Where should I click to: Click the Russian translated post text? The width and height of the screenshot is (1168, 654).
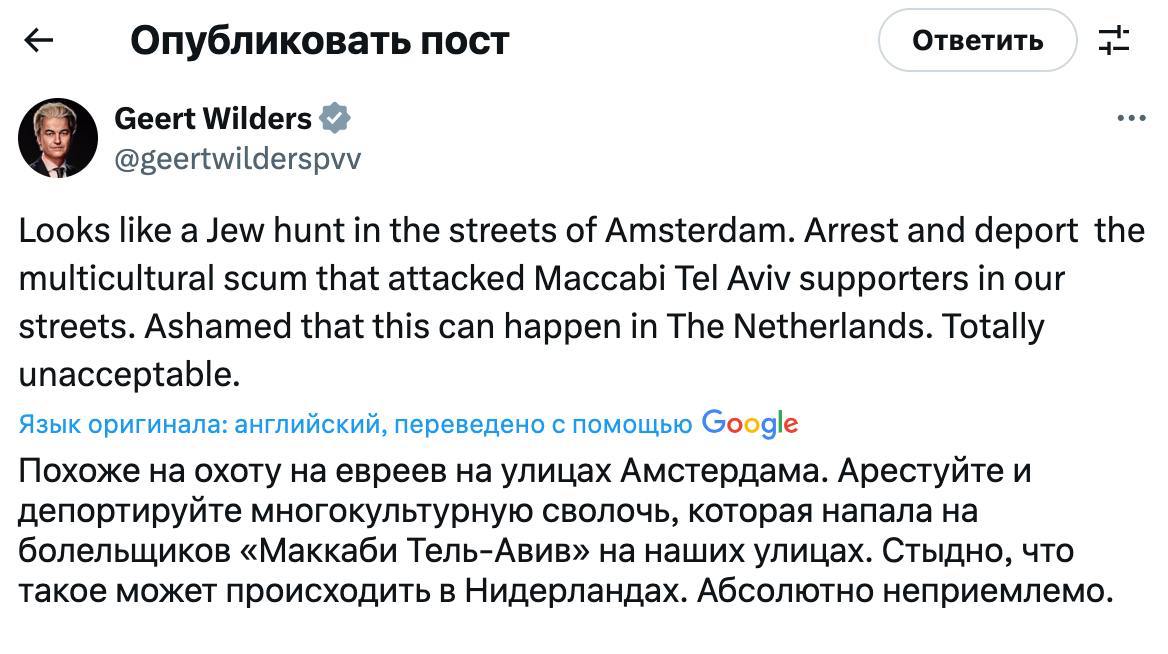566,531
